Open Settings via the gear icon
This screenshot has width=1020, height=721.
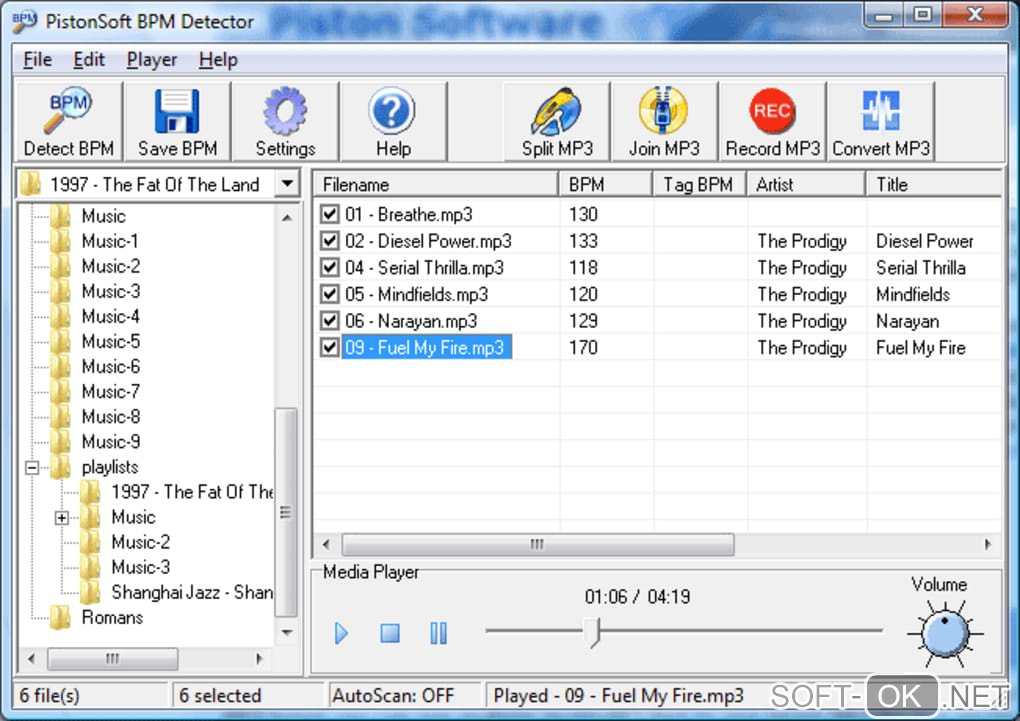285,111
